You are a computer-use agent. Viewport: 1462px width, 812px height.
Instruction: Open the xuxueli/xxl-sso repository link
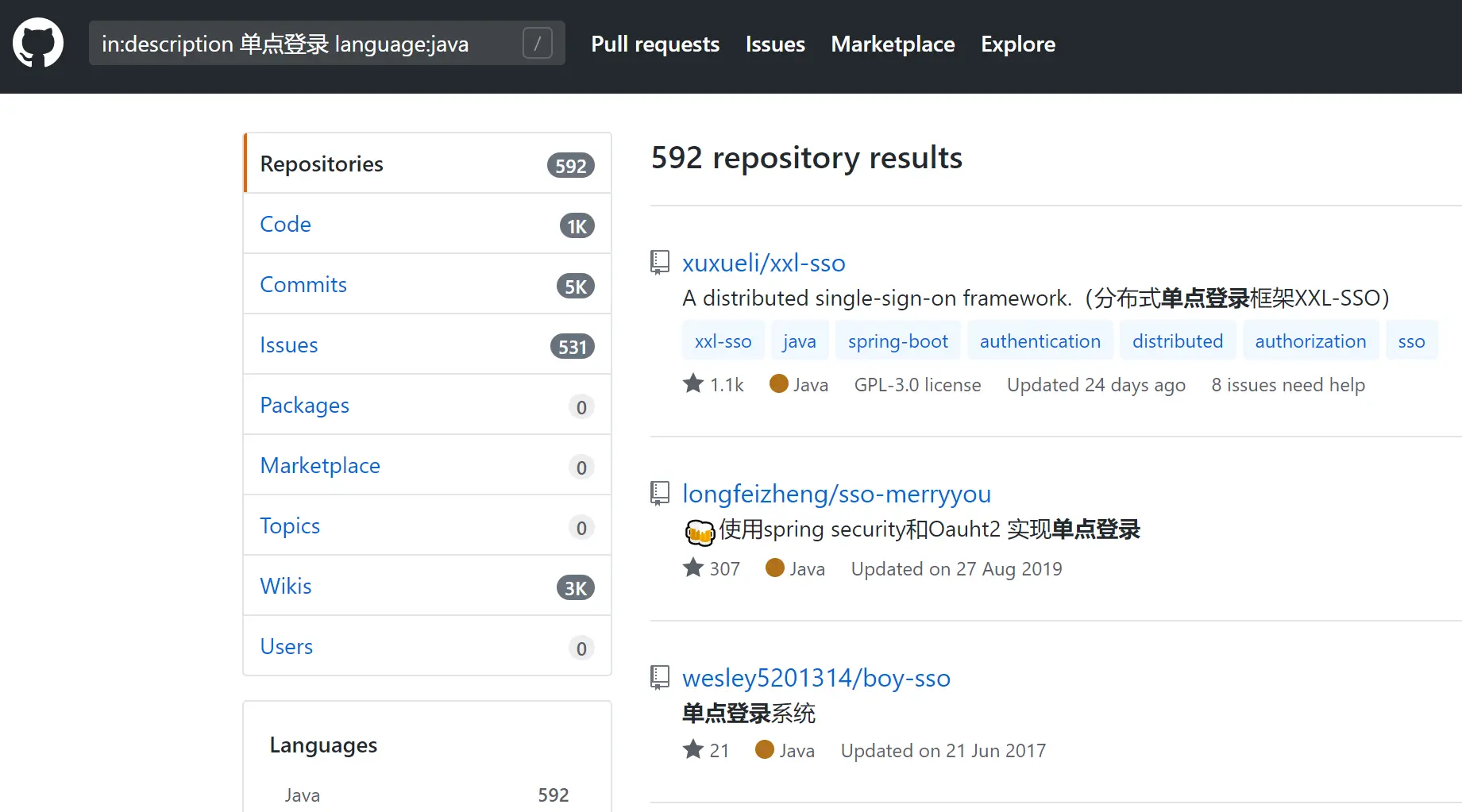(763, 263)
